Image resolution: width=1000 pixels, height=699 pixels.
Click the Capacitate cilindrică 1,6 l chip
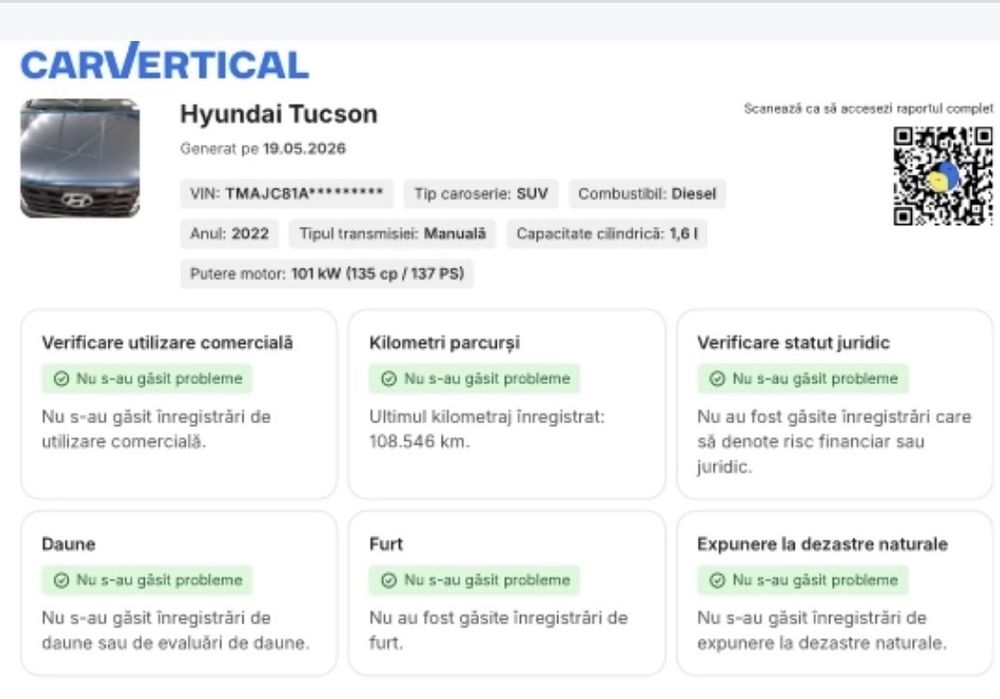607,233
